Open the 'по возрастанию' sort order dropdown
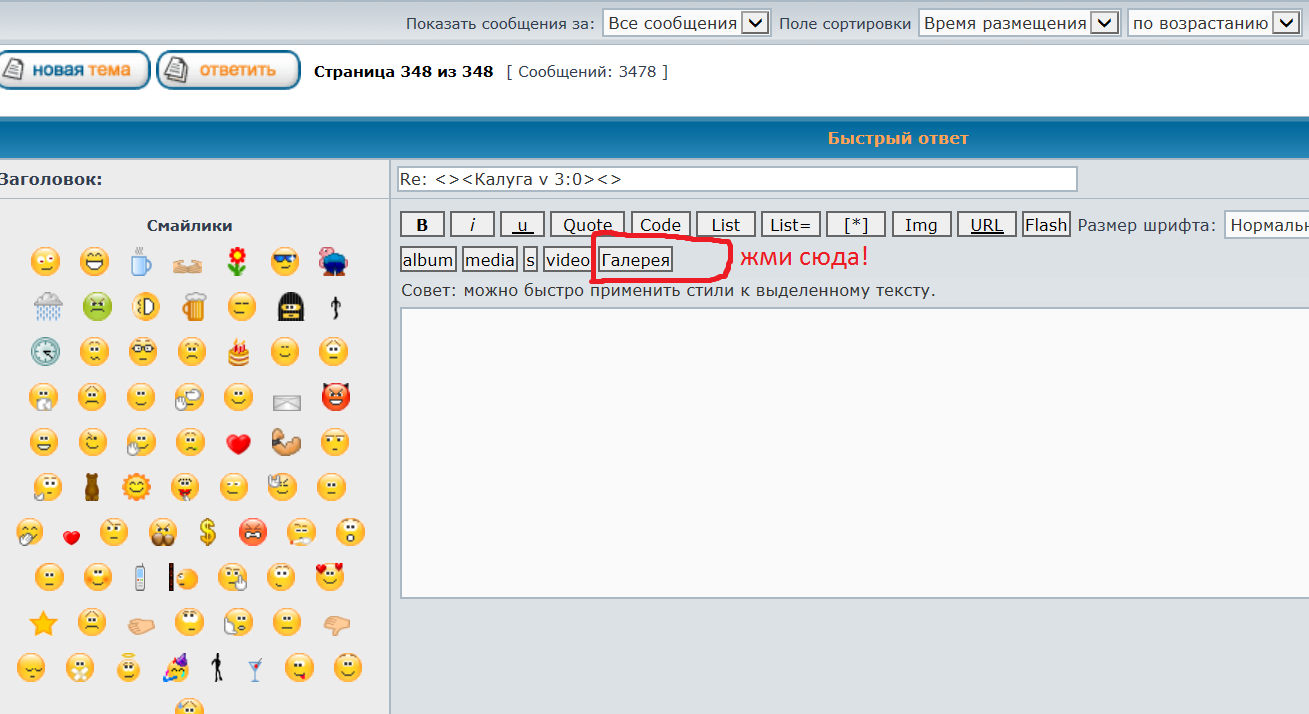The image size is (1309, 714). click(1213, 23)
